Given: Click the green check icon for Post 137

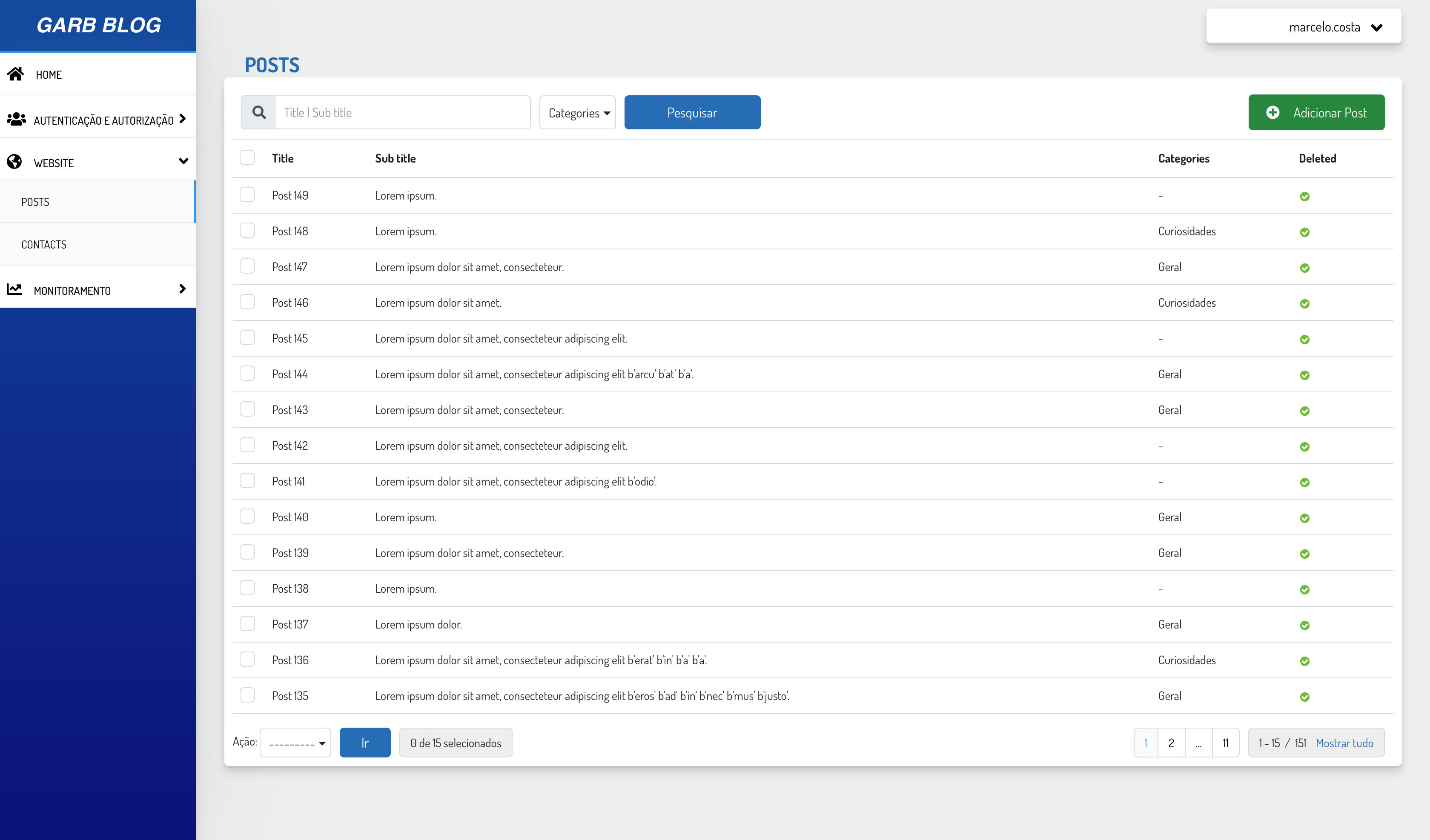Looking at the screenshot, I should click(x=1304, y=625).
